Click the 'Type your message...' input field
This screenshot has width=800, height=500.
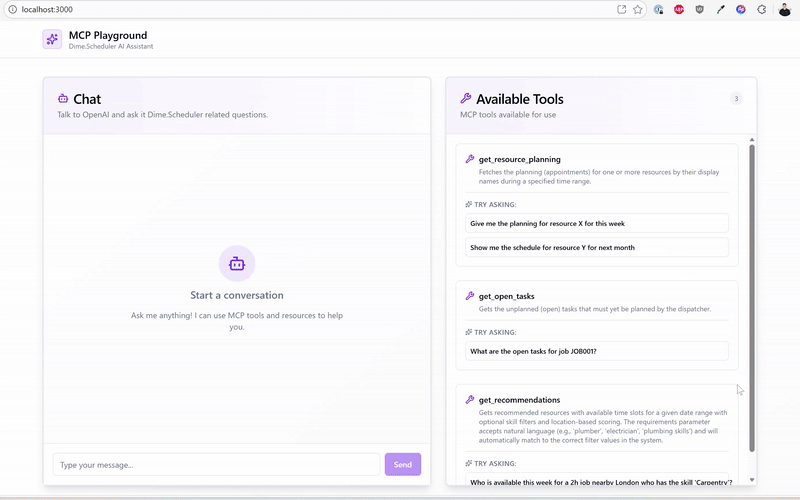(x=216, y=464)
